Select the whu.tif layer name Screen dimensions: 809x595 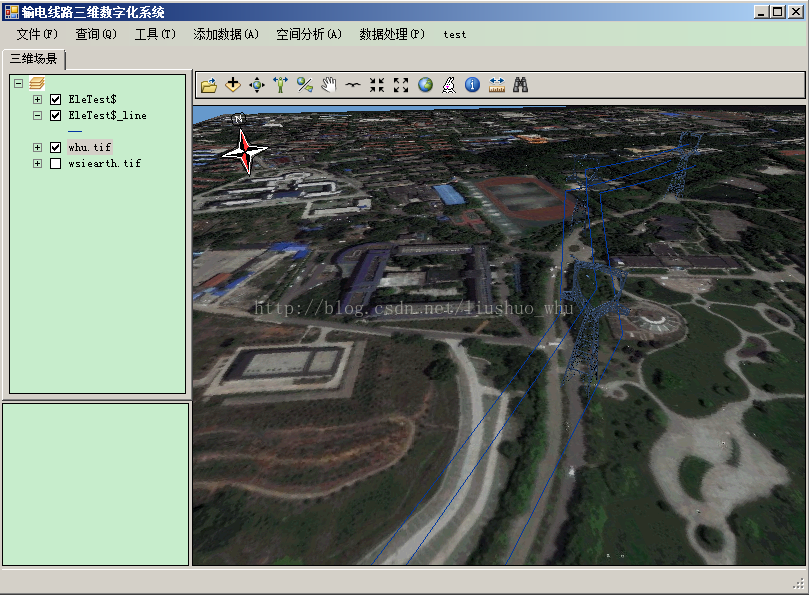tap(90, 148)
